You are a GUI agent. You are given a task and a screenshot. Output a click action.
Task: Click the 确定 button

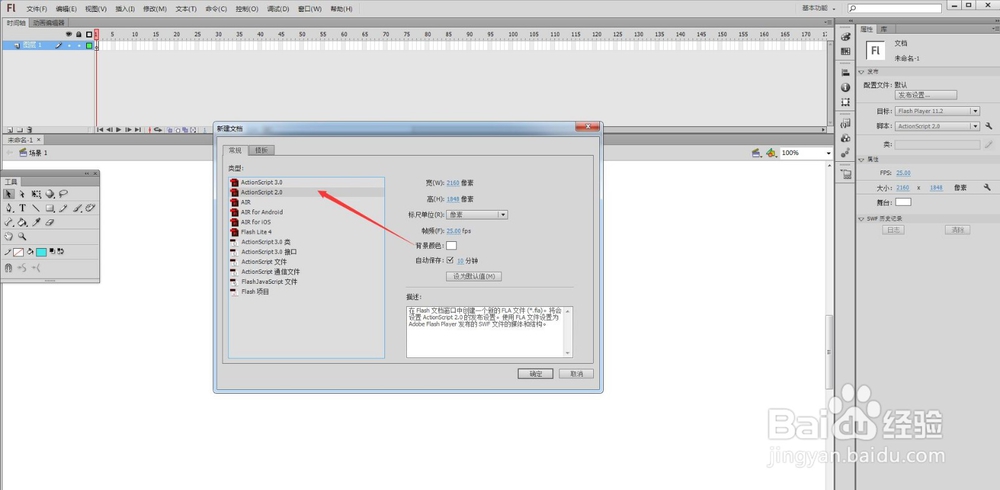click(x=535, y=374)
